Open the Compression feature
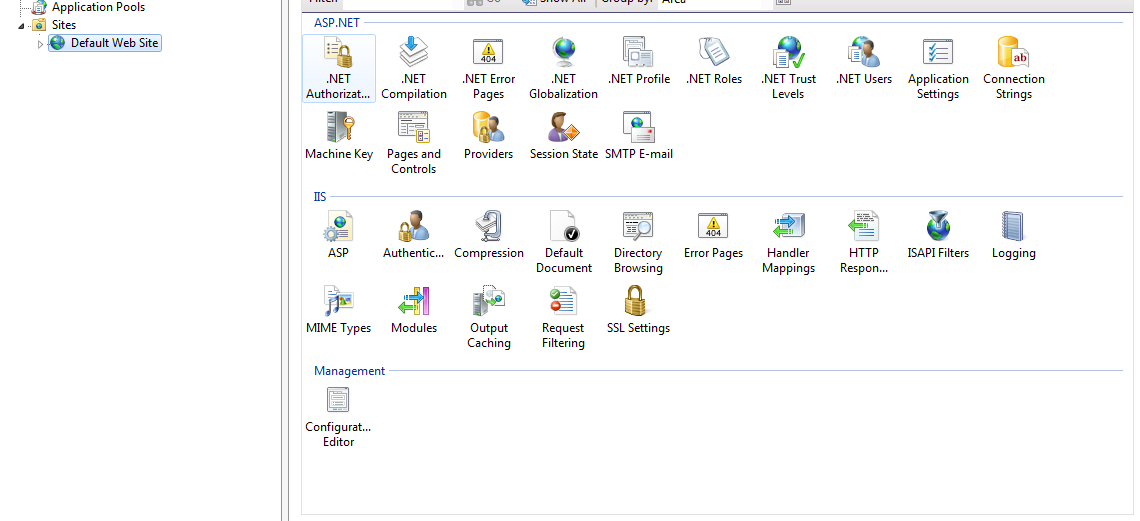 pyautogui.click(x=489, y=235)
